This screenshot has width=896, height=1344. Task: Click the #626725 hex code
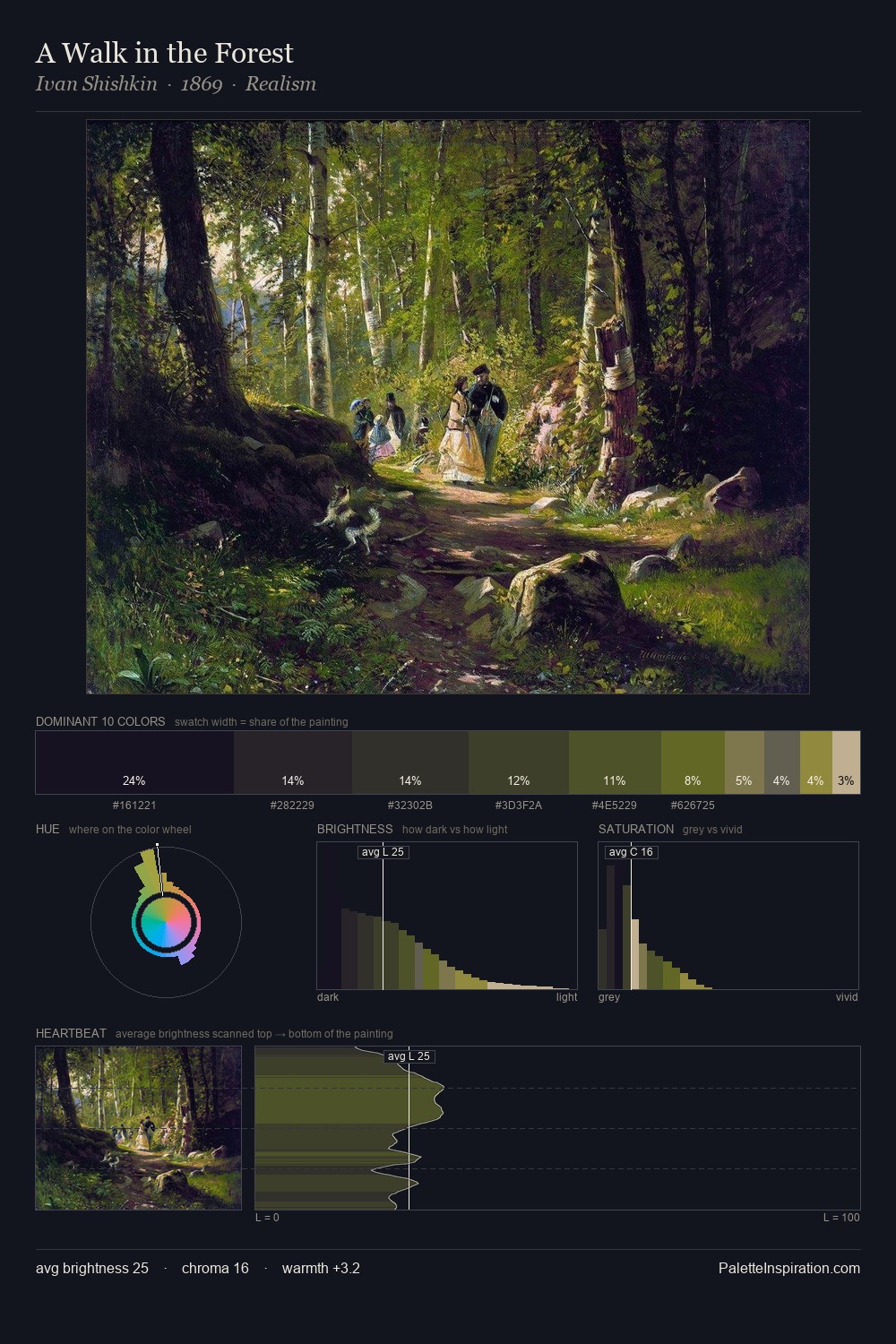[x=693, y=806]
